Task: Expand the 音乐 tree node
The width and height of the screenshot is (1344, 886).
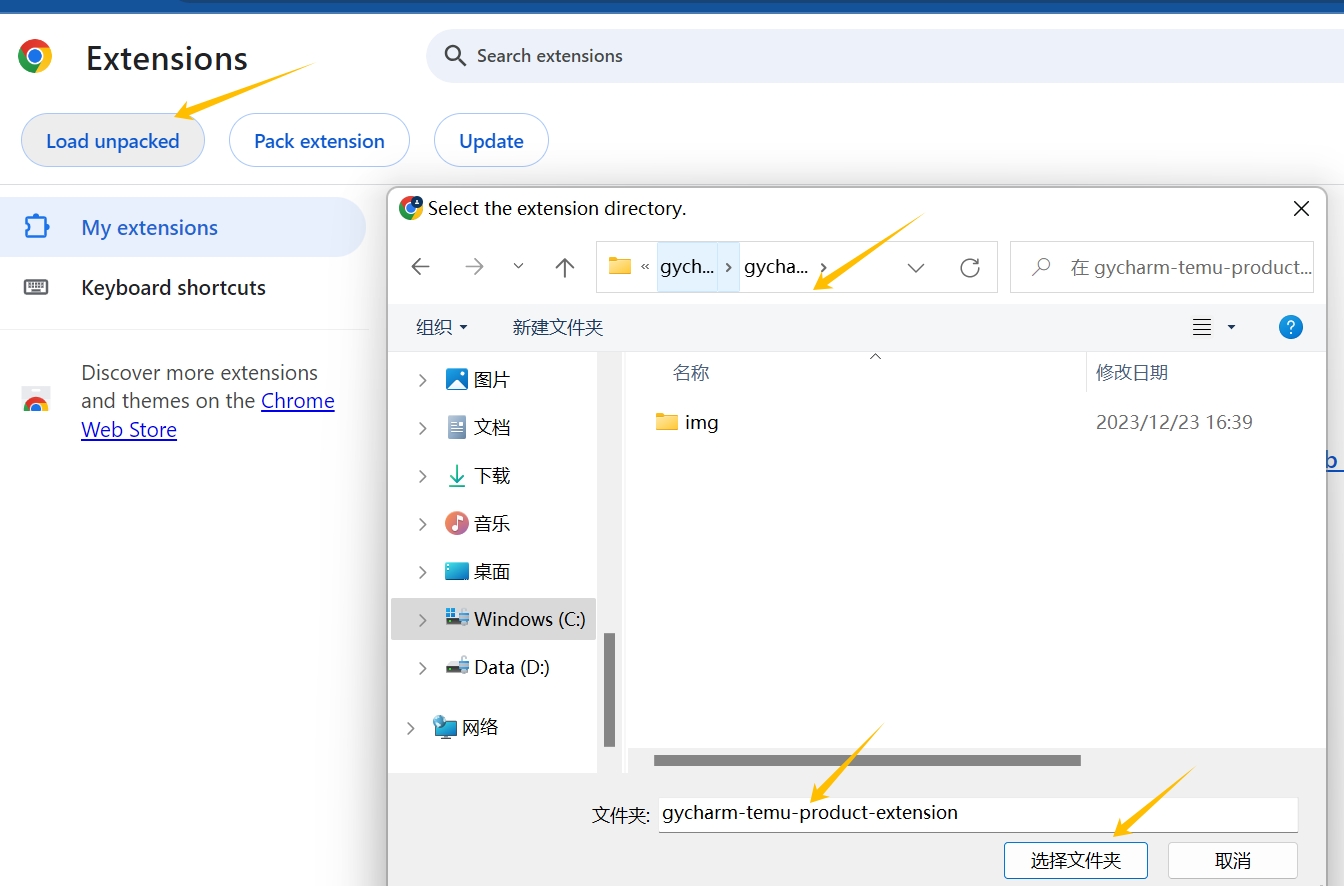Action: (x=422, y=524)
